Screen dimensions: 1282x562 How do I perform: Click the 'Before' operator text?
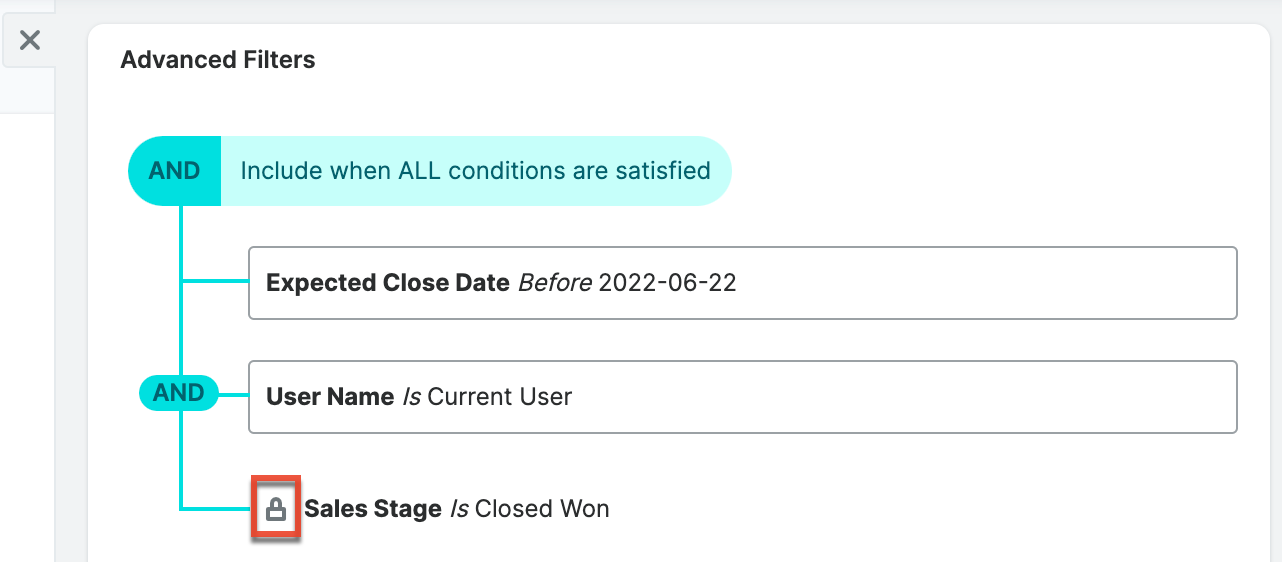coord(555,283)
